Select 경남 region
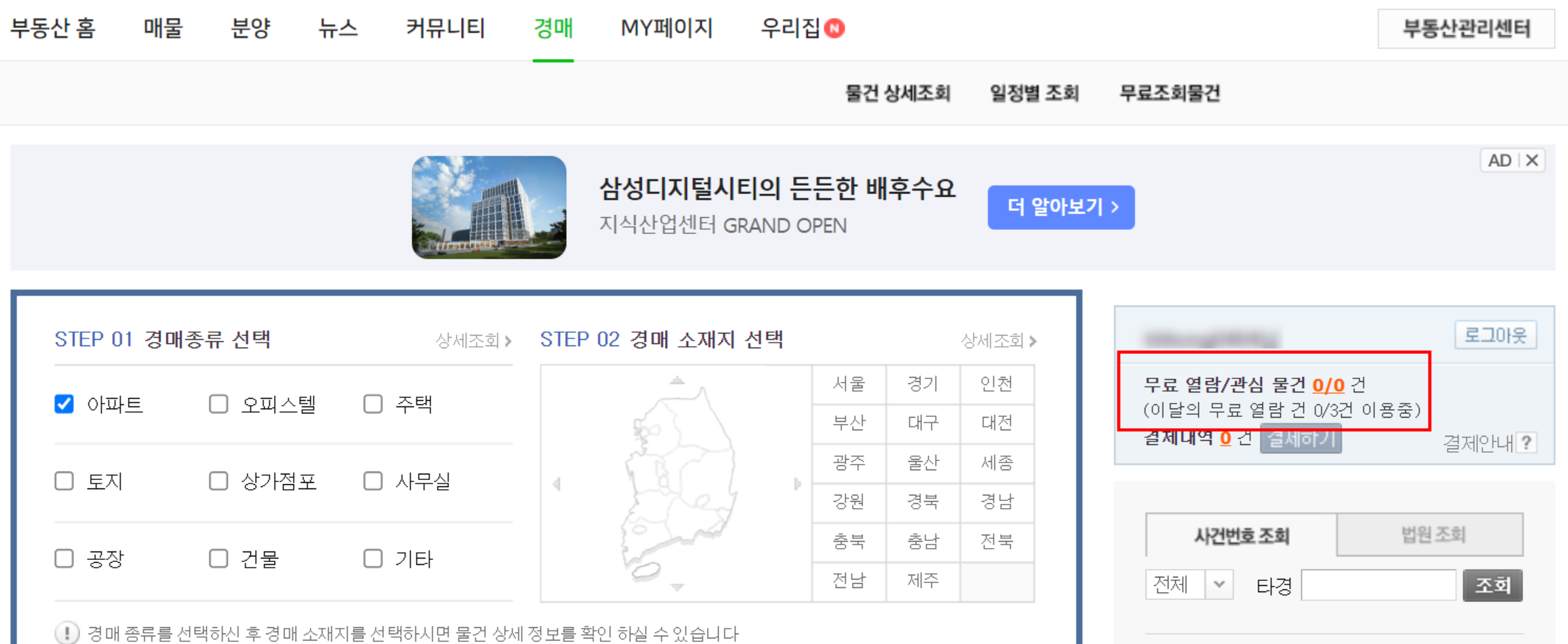The image size is (1568, 644). coord(996,502)
